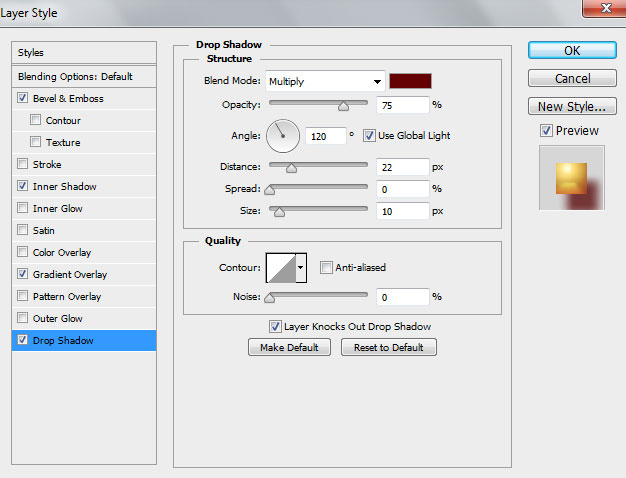Click the Make Default button
Viewport: 626px width, 478px height.
(x=289, y=347)
